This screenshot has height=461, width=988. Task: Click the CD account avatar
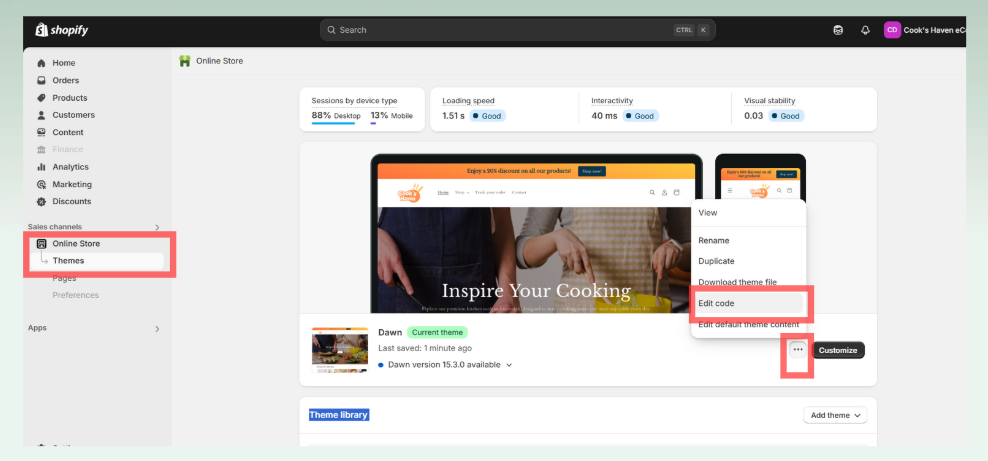coord(892,30)
